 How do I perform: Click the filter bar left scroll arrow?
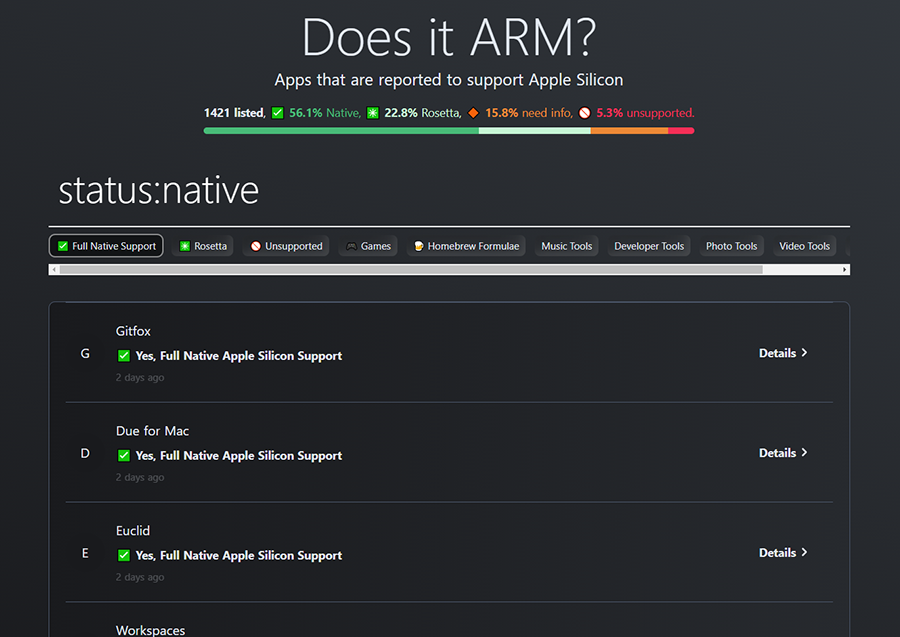coord(54,269)
